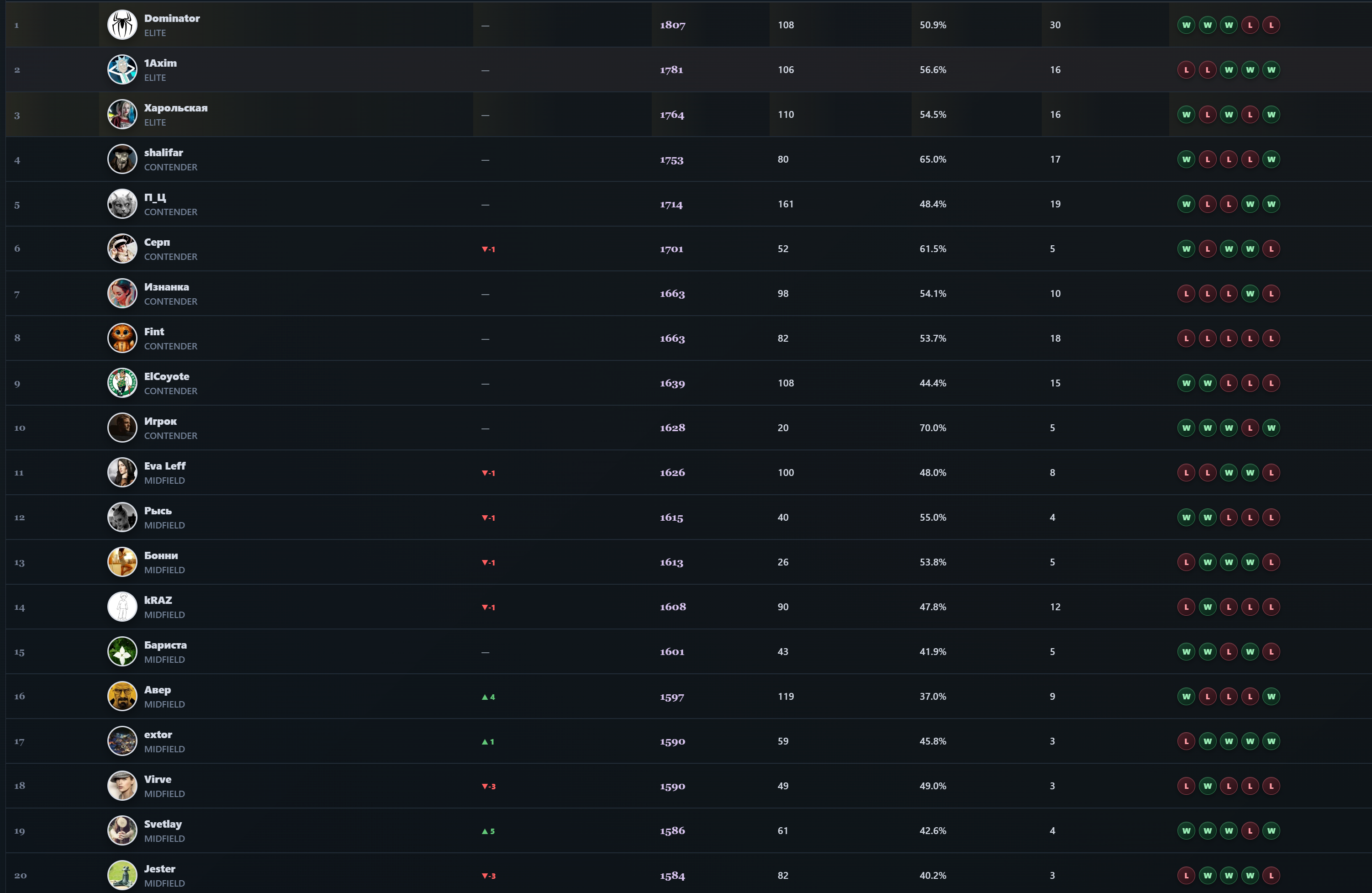Screen dimensions: 1372x893
Task: Select the Fint orange cat avatar
Action: pos(122,338)
